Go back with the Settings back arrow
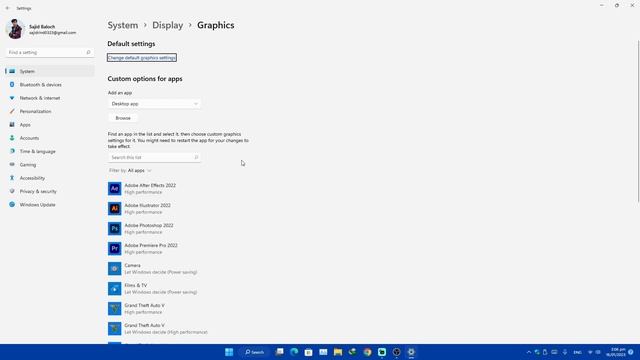Image resolution: width=640 pixels, height=360 pixels. pyautogui.click(x=7, y=8)
